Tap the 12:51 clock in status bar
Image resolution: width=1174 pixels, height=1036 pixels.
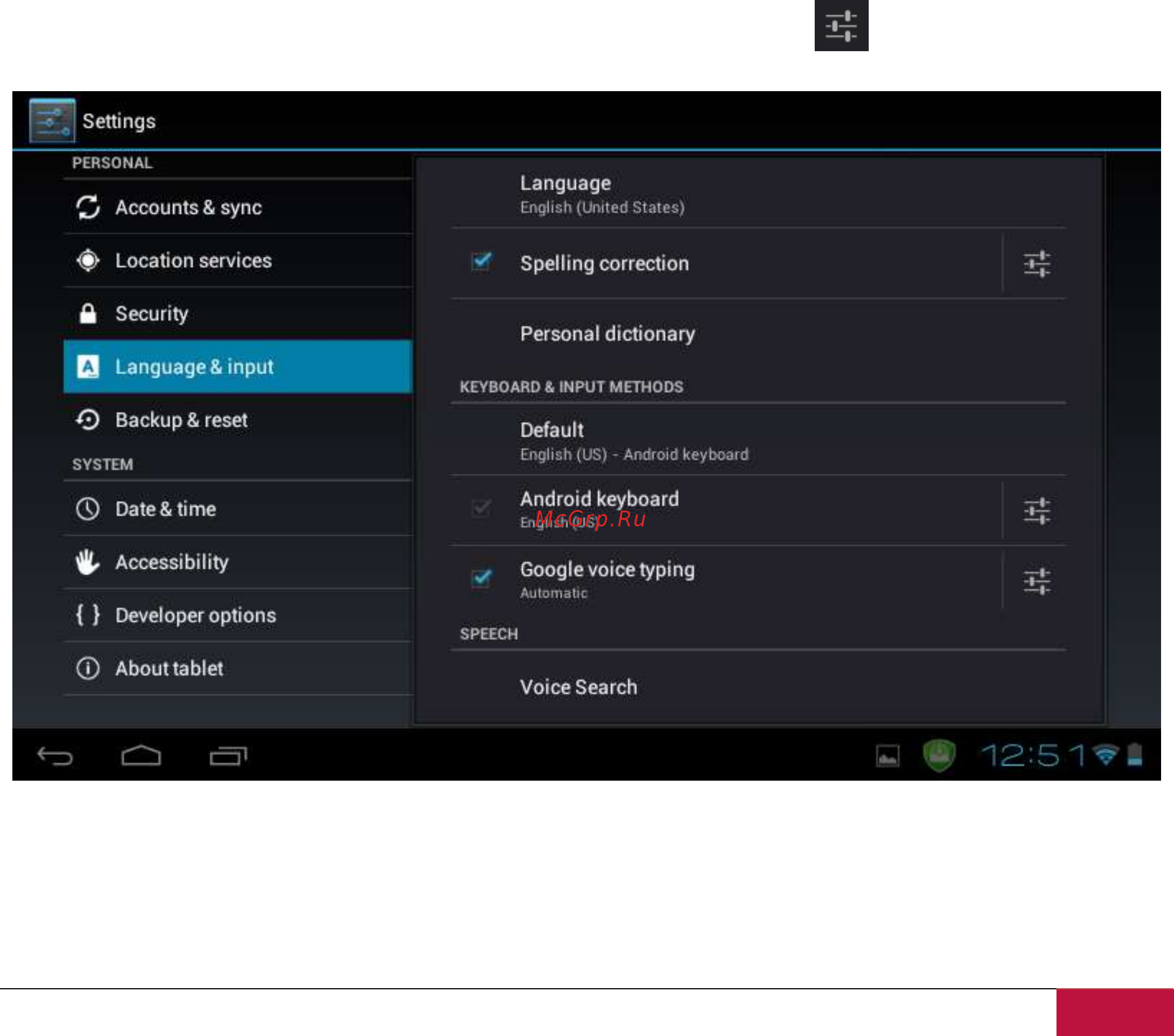(x=1033, y=755)
